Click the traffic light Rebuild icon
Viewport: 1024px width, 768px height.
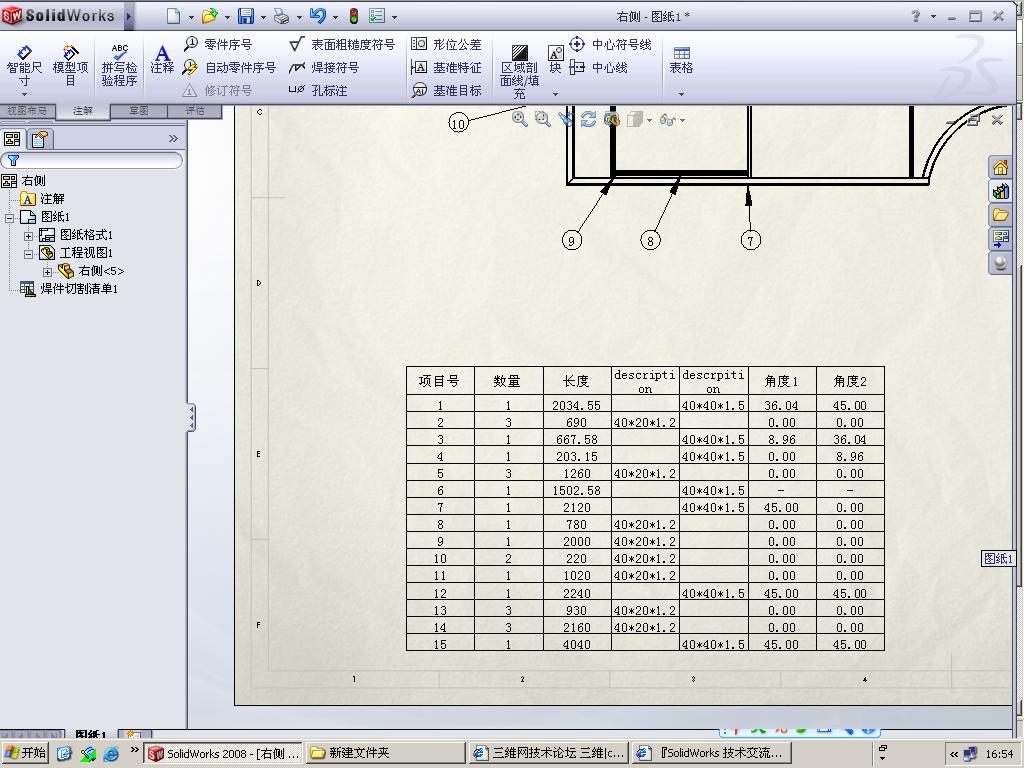point(353,16)
